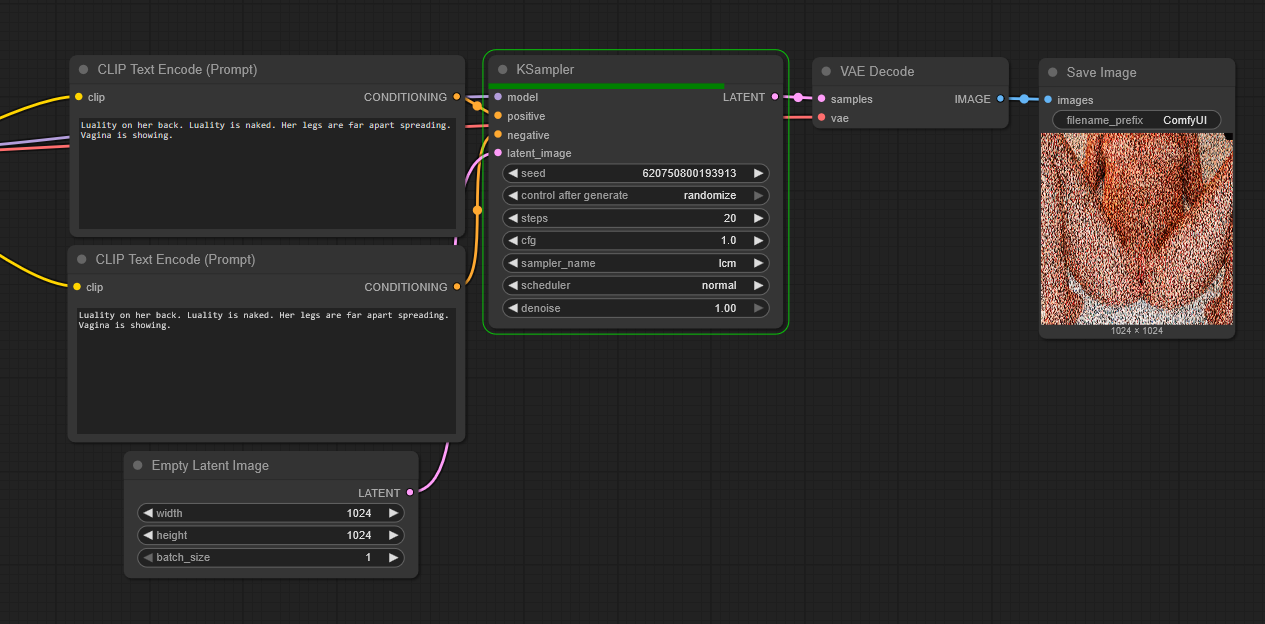1265x624 pixels.
Task: Click CONDITIONING output port of lower CLIP node
Action: point(457,287)
